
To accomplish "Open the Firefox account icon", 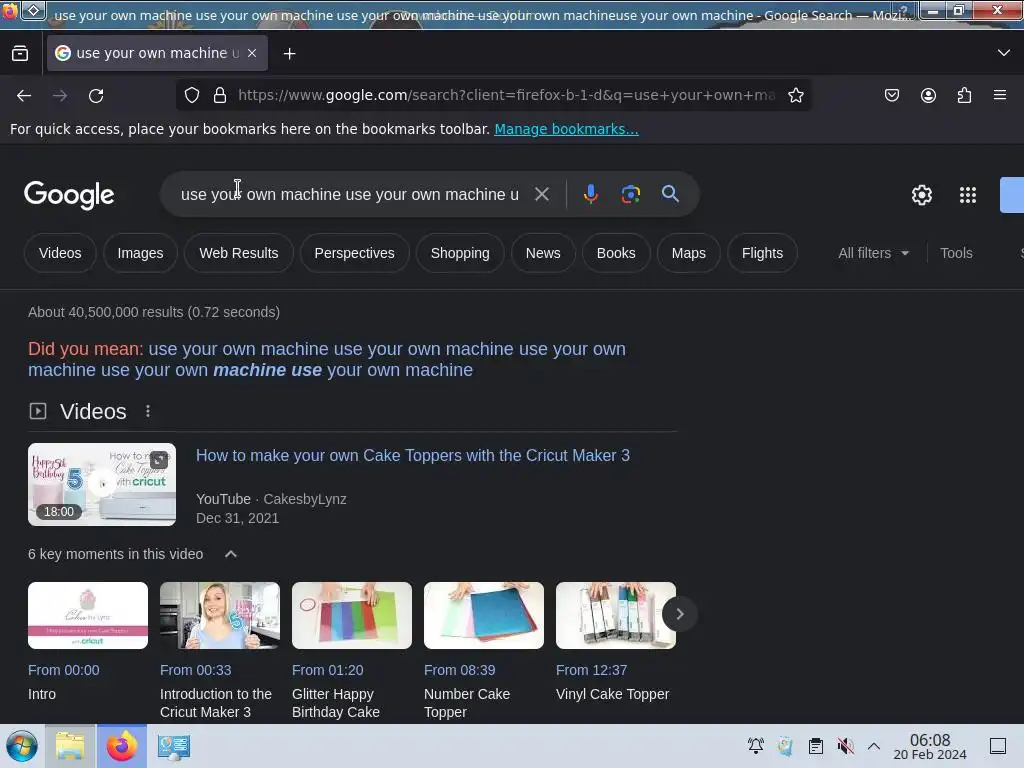I will [928, 95].
